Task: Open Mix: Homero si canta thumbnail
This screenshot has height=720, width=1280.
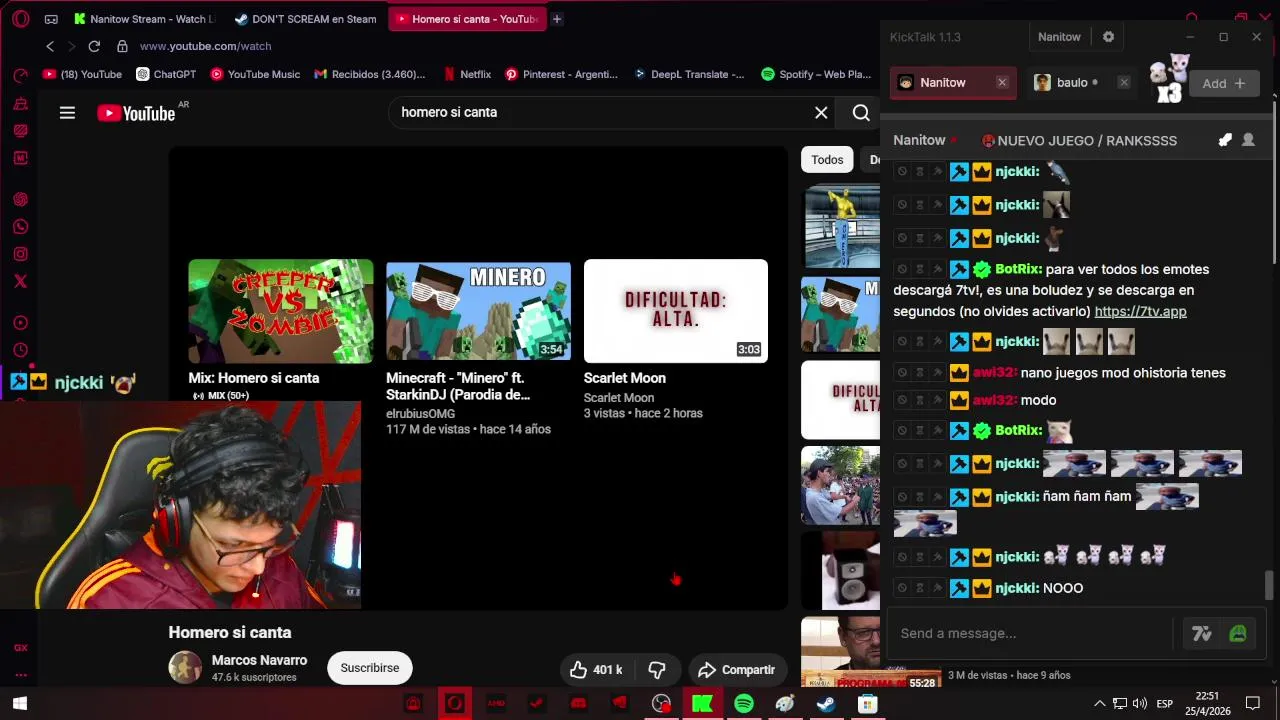Action: click(281, 311)
